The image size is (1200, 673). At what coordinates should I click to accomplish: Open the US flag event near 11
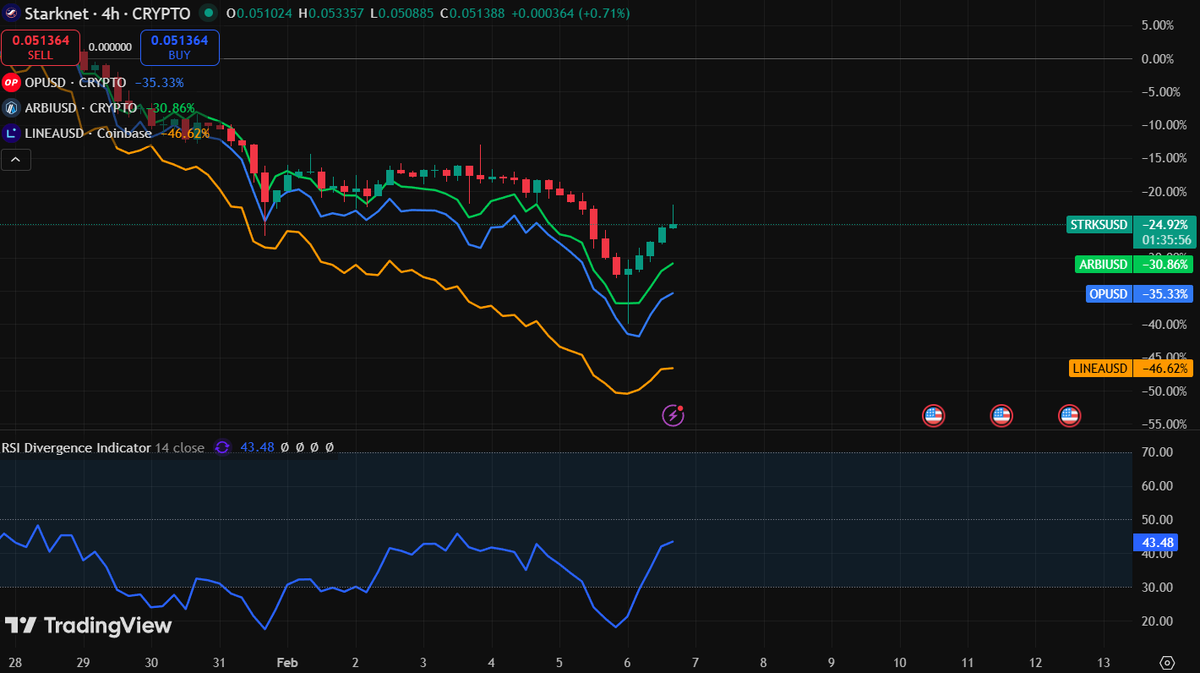pyautogui.click(x=1001, y=415)
